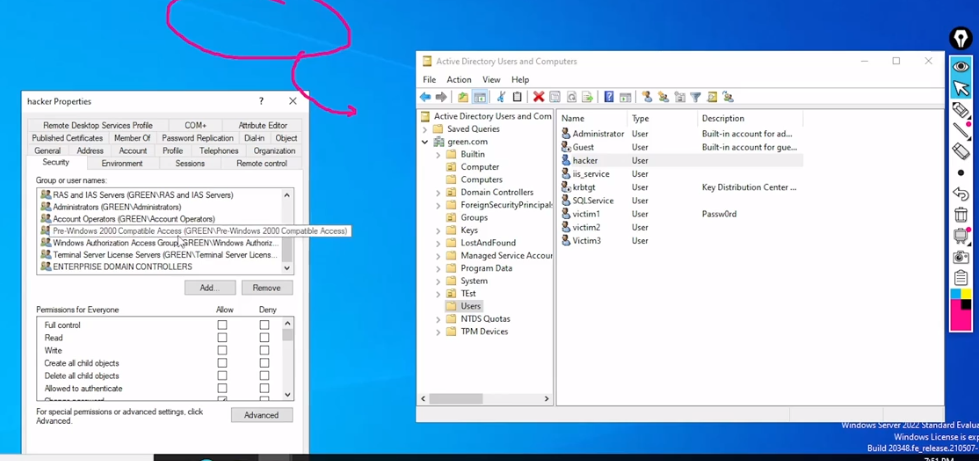979x461 pixels.
Task: Click the Forward arrow in ADUC toolbar
Action: (441, 97)
